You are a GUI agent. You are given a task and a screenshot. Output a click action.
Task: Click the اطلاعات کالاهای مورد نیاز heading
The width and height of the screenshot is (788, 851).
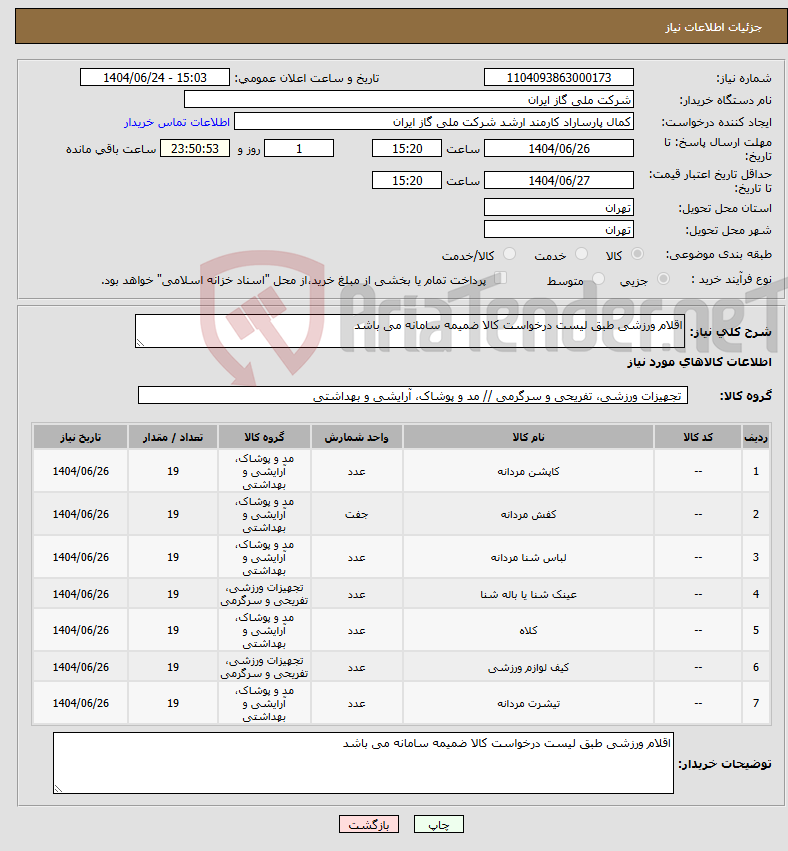click(699, 362)
